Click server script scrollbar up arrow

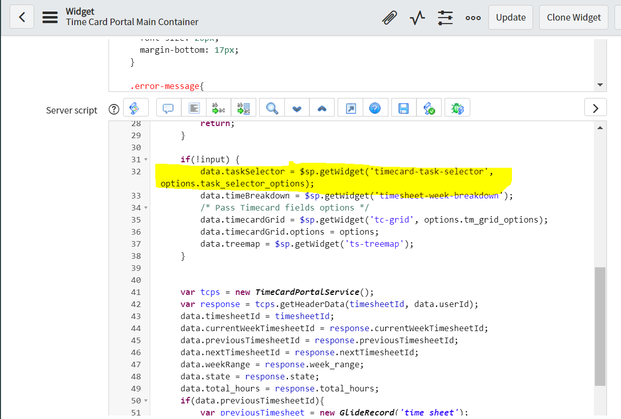point(600,128)
